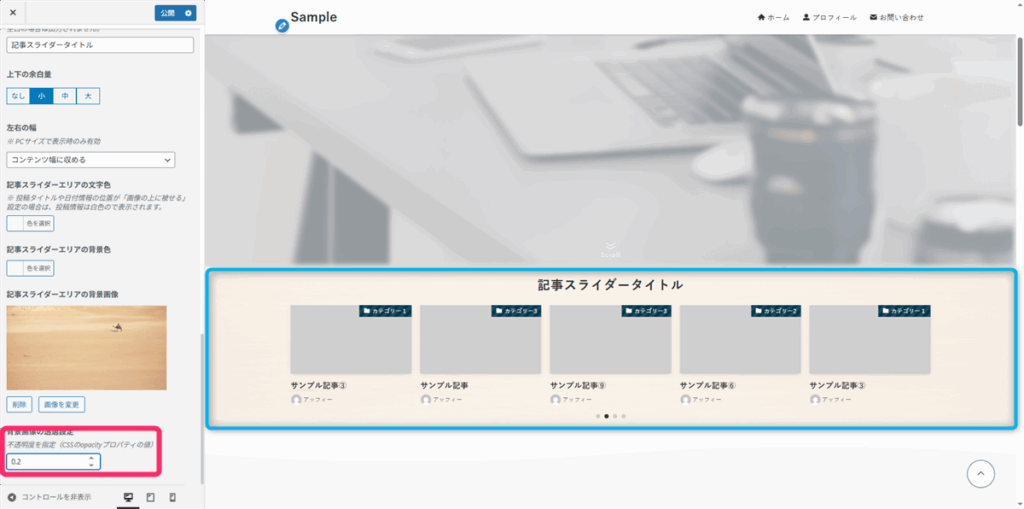The width and height of the screenshot is (1024, 509).
Task: Click the customizer panel vertical scrollbar
Action: (201, 408)
